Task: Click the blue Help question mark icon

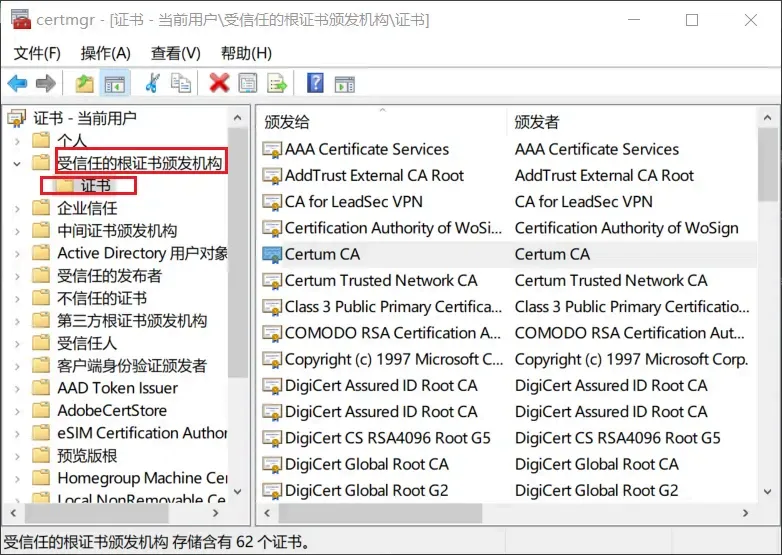Action: (x=315, y=83)
